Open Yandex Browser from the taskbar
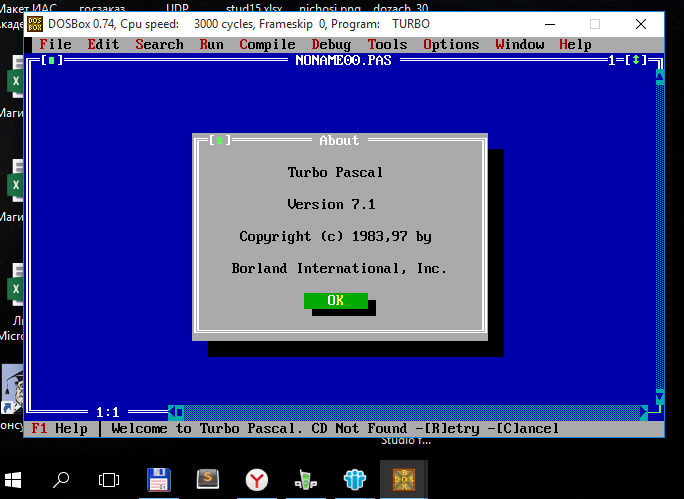684x499 pixels. tap(256, 480)
